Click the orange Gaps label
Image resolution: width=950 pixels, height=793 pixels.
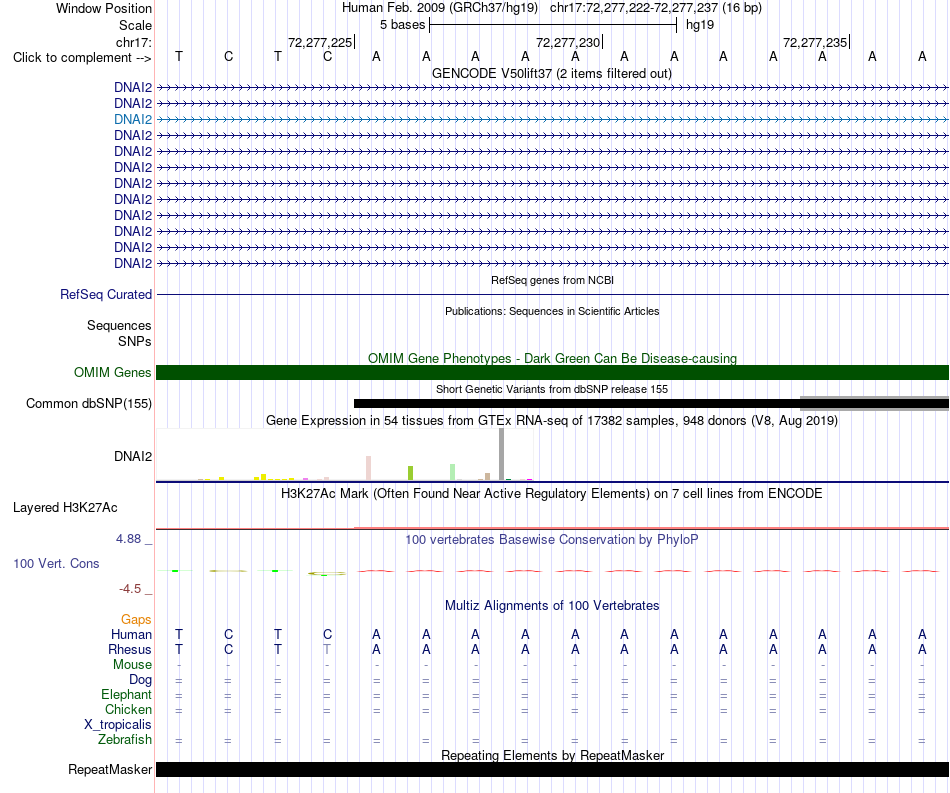136,619
